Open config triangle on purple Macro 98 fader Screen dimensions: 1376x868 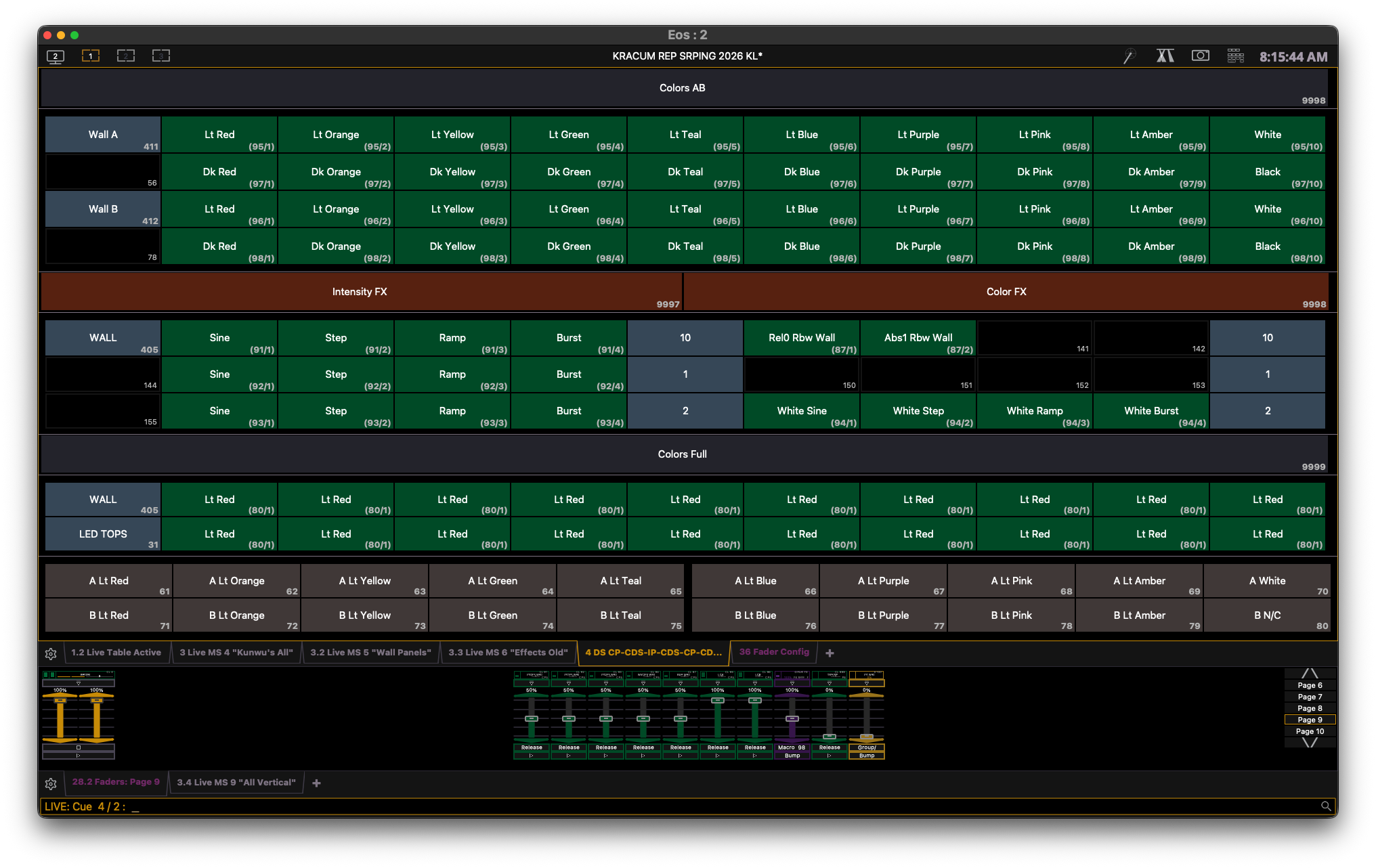tap(792, 683)
